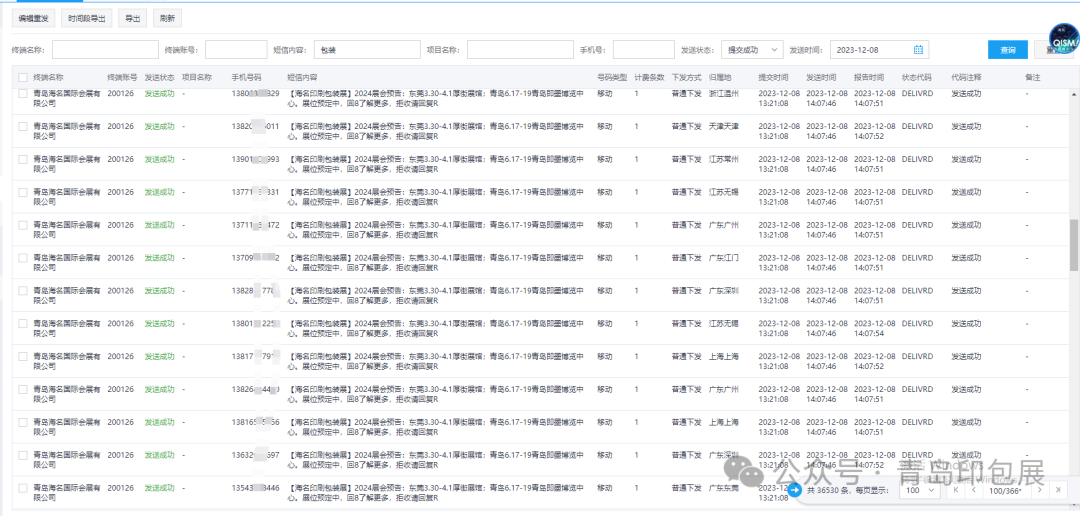Click the blue arrow circle icon in pagination bar
Image resolution: width=1080 pixels, height=516 pixels.
(794, 491)
